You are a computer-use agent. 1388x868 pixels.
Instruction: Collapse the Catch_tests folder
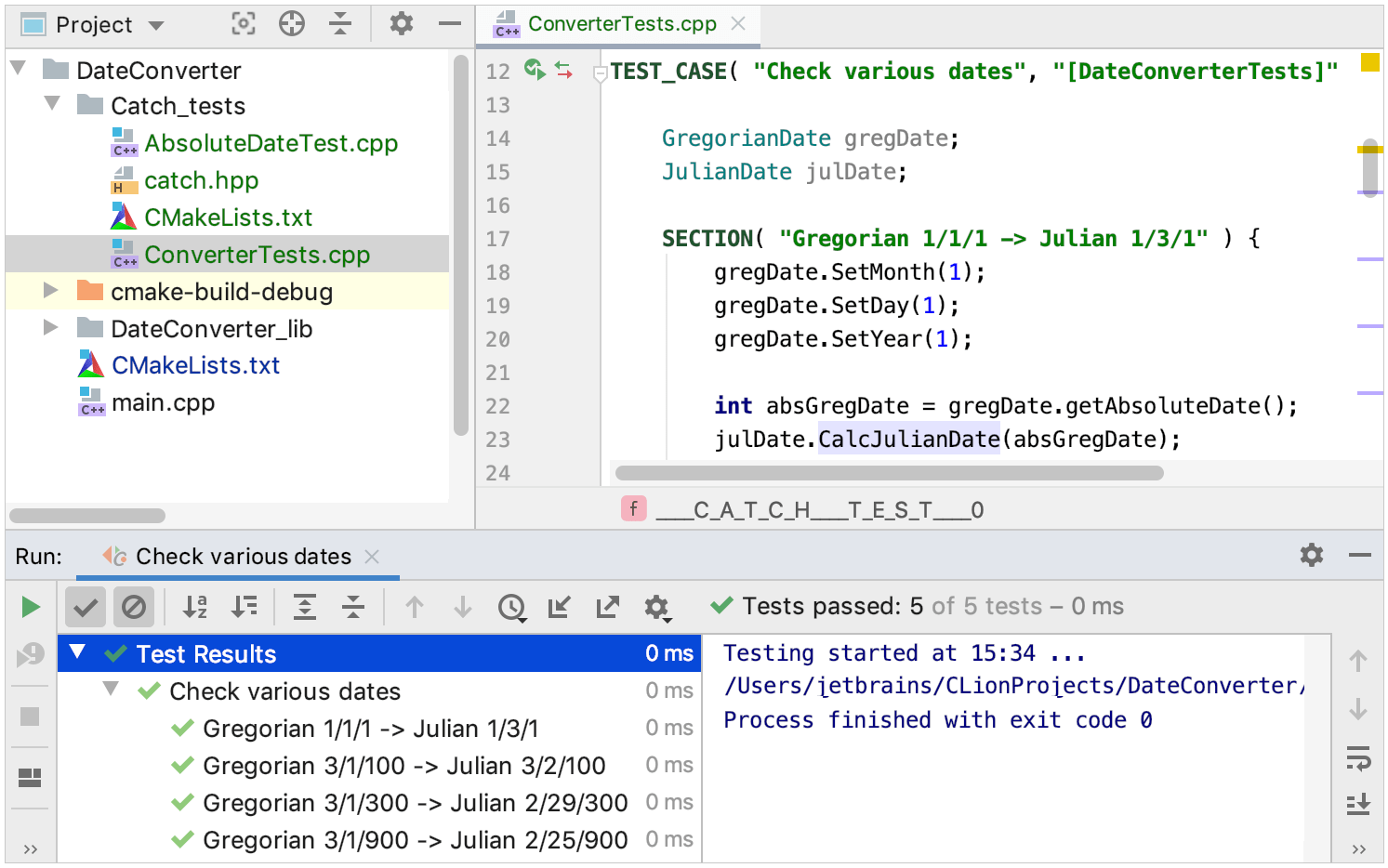[52, 104]
